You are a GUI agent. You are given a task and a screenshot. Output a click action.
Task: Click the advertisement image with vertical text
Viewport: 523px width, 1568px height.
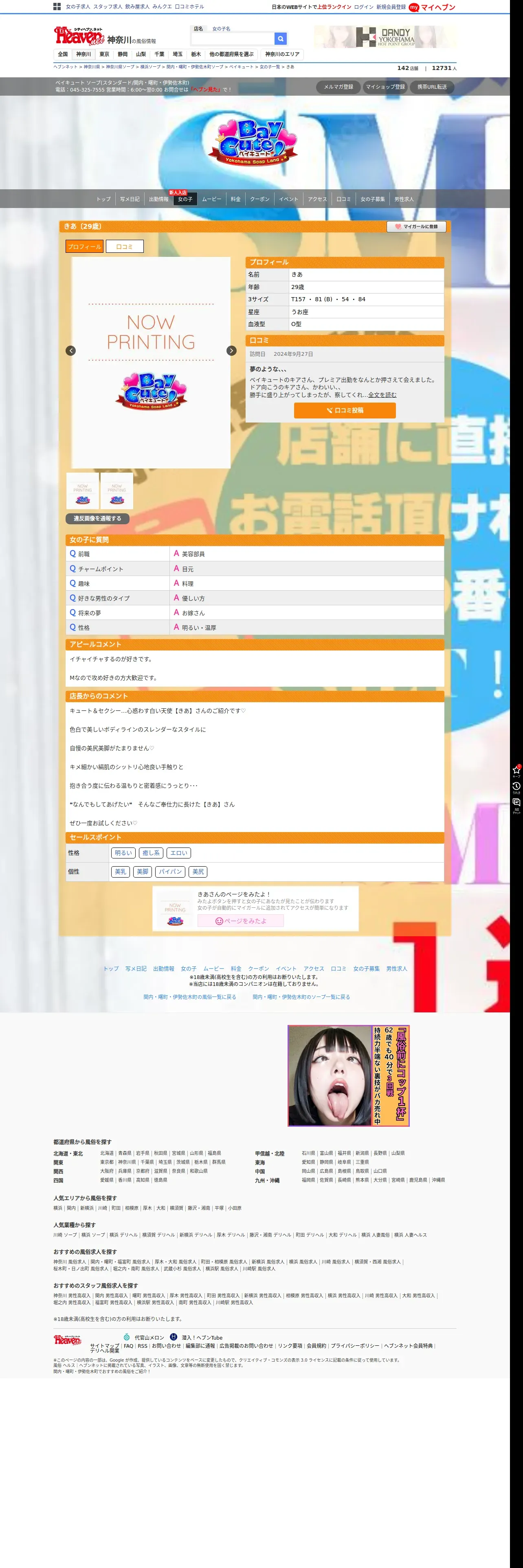tap(348, 1075)
